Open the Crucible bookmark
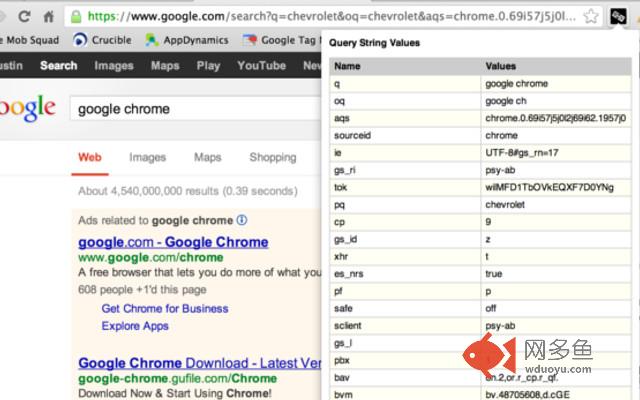Image resolution: width=640 pixels, height=400 pixels. pyautogui.click(x=102, y=40)
